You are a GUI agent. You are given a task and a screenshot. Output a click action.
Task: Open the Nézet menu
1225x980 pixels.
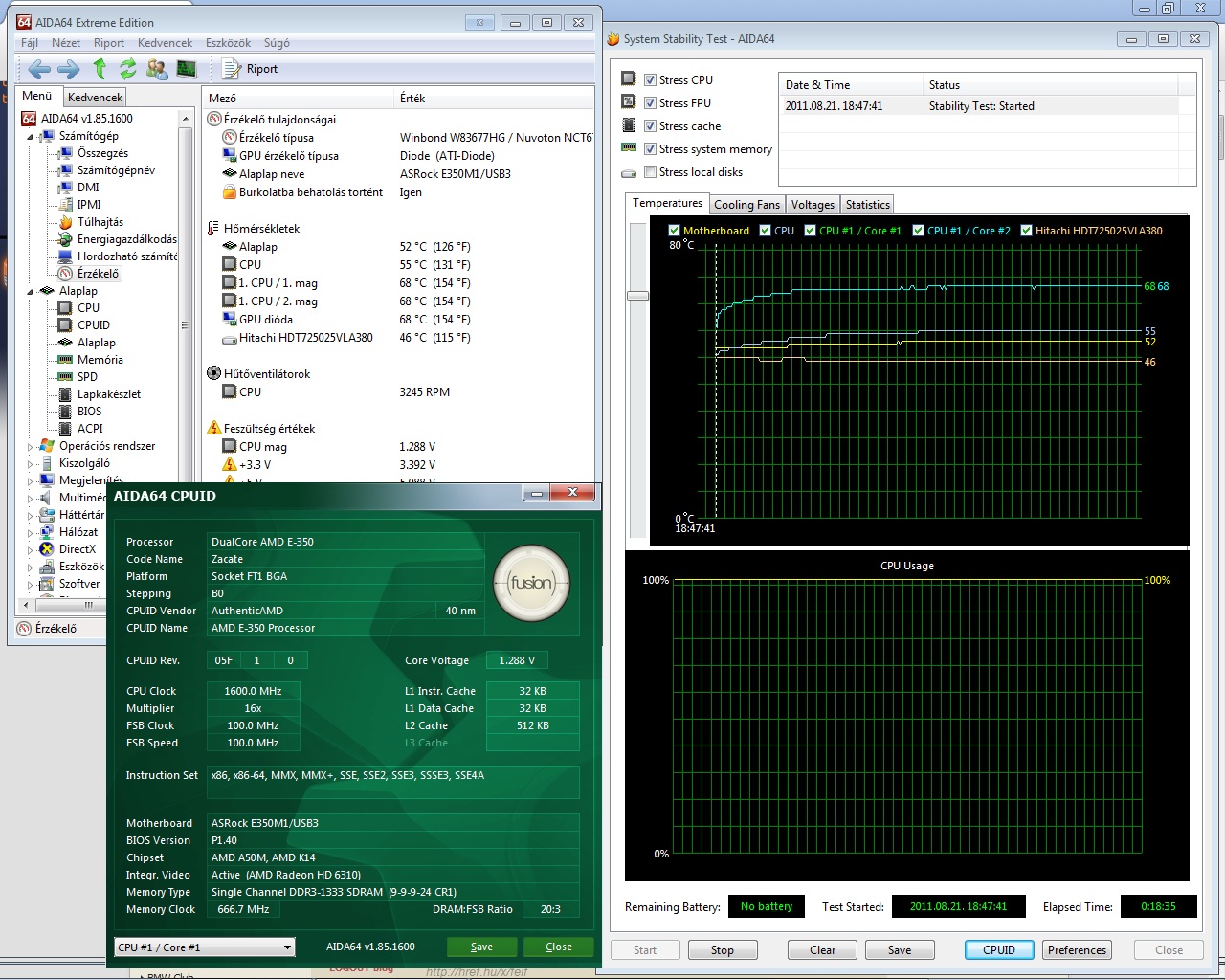pyautogui.click(x=66, y=43)
